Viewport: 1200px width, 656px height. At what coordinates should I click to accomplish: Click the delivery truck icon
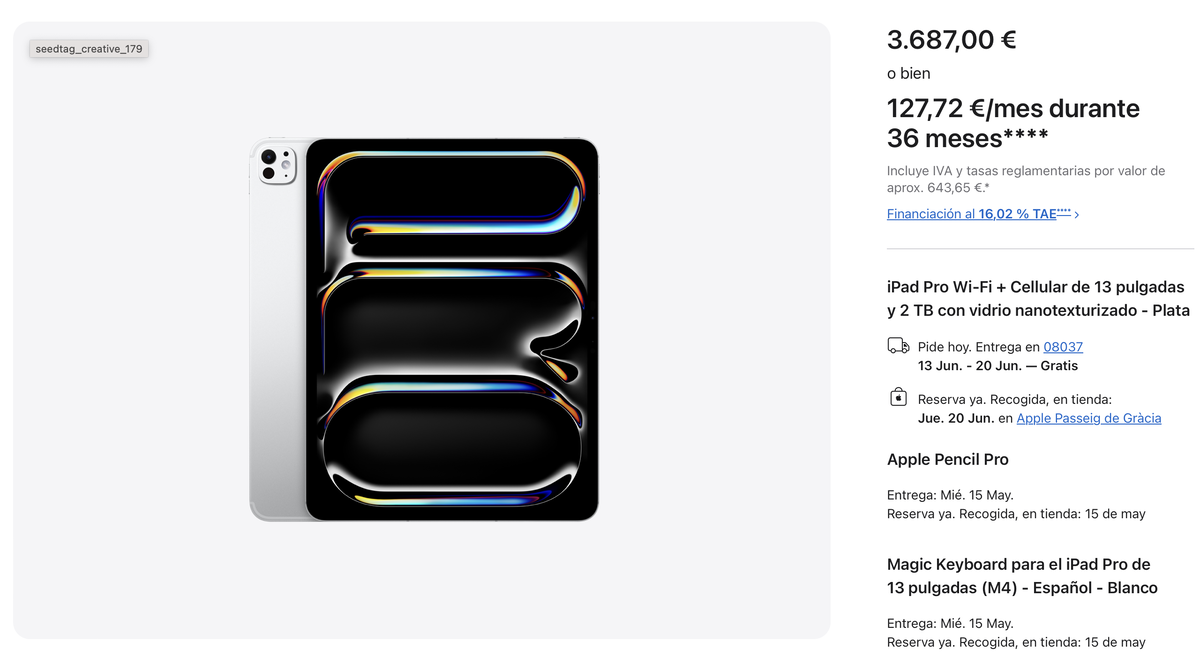click(897, 344)
